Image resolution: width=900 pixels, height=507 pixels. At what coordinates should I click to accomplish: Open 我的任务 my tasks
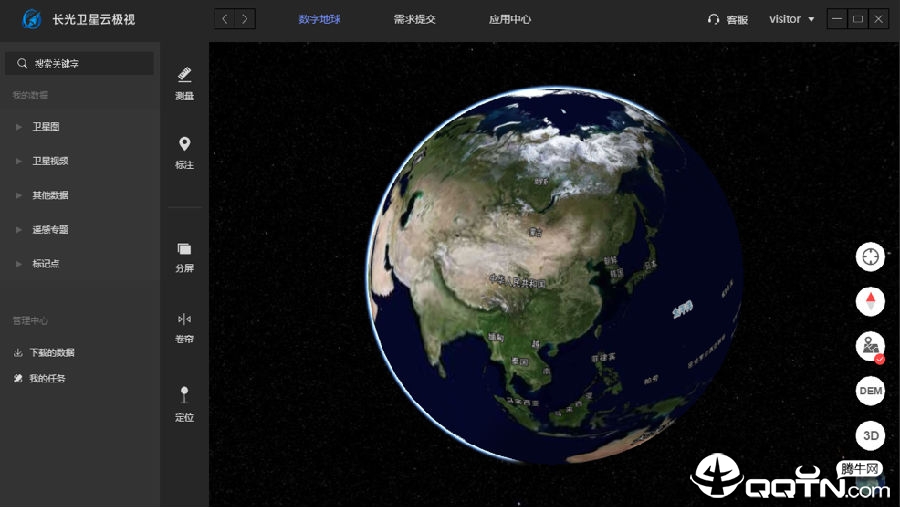point(47,379)
